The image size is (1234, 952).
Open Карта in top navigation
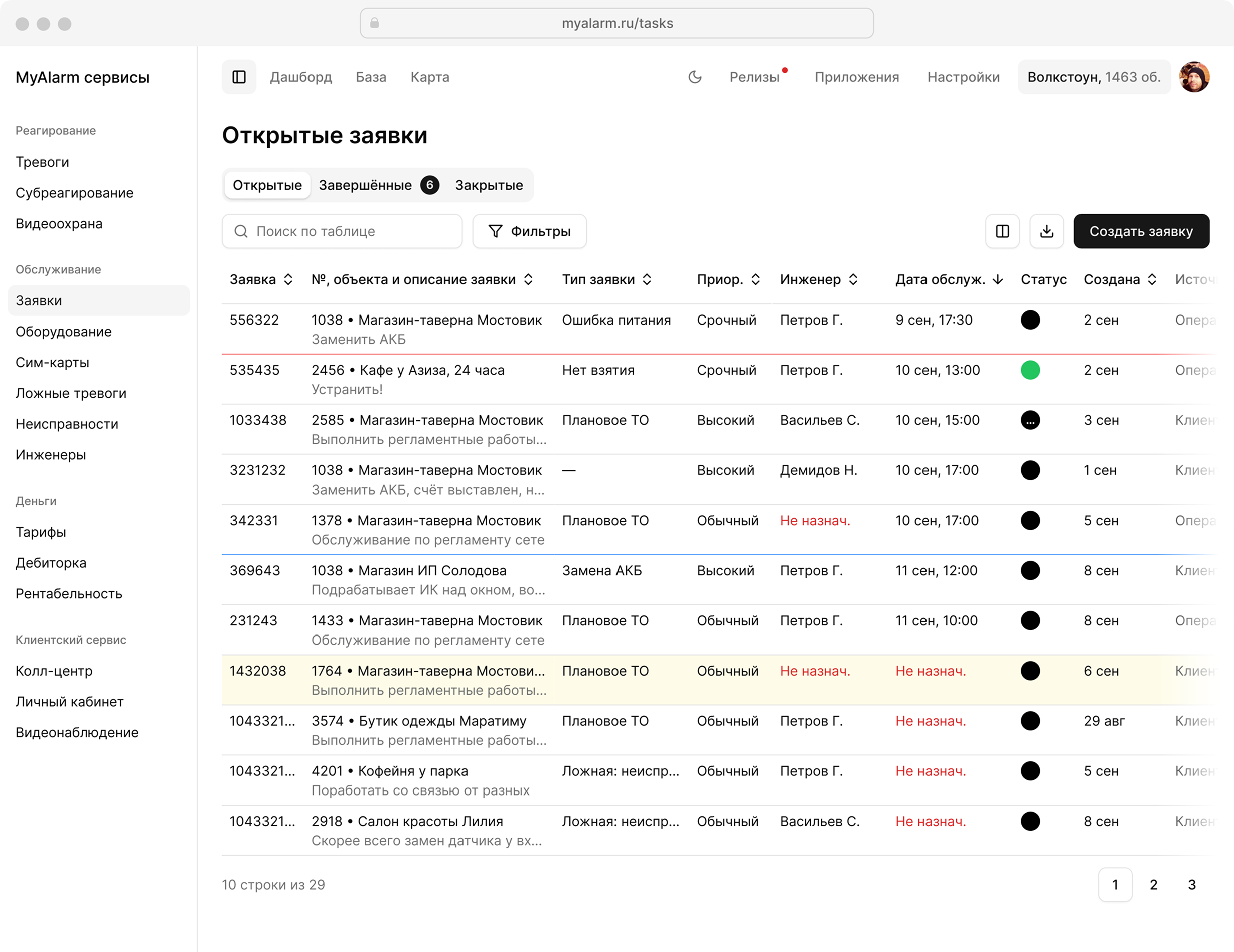(430, 77)
